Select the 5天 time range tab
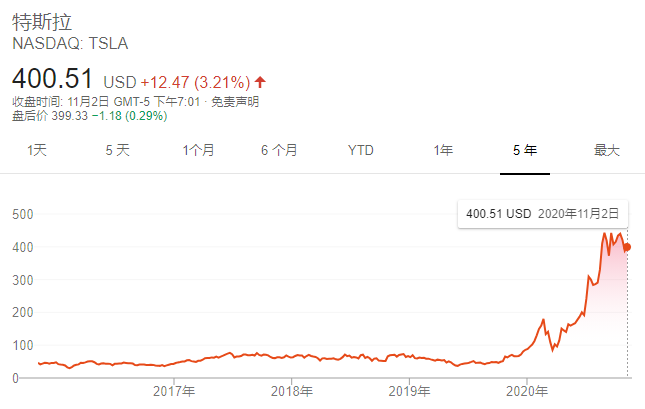645x409 pixels. [117, 150]
